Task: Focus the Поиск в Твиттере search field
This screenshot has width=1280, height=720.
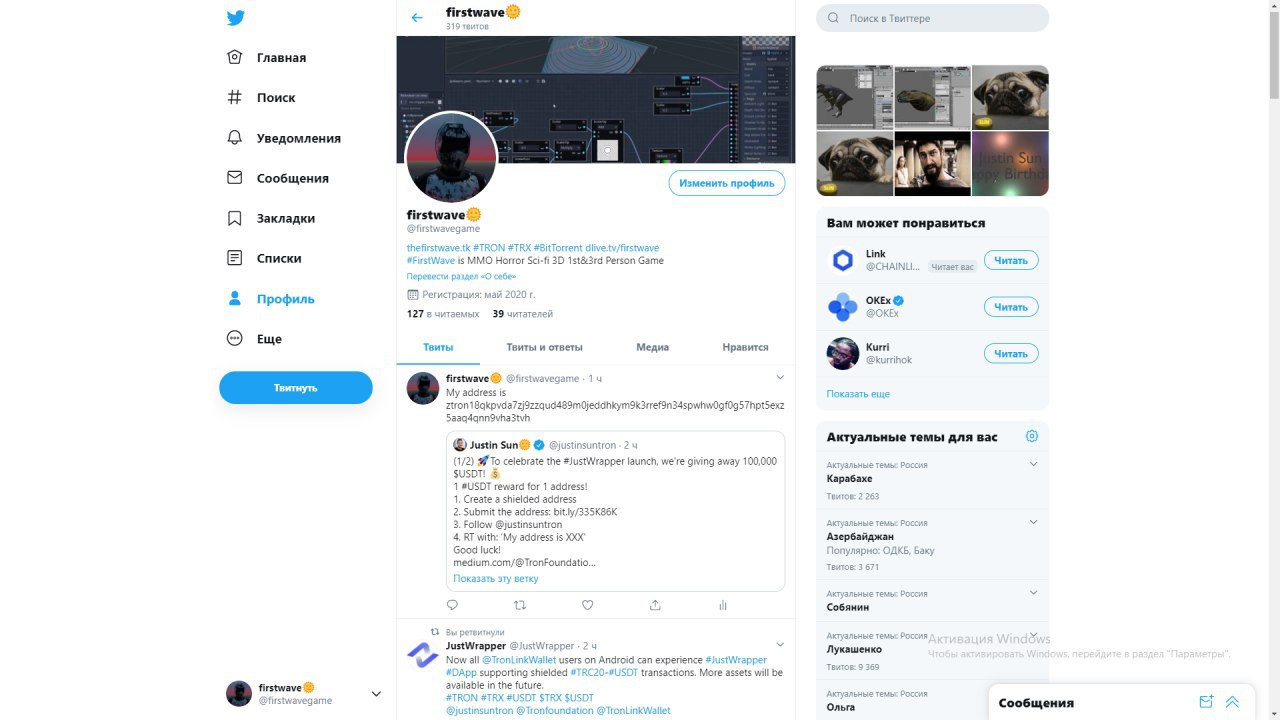Action: (933, 18)
